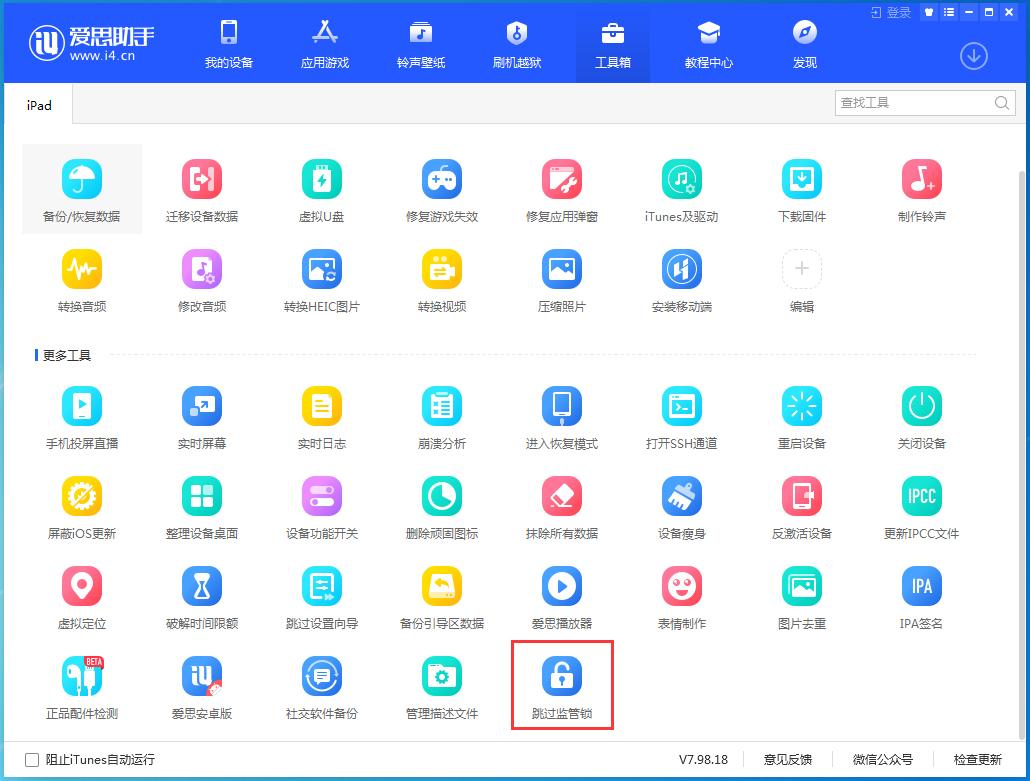Click the 下载固件 icon
1030x781 pixels.
pos(801,179)
